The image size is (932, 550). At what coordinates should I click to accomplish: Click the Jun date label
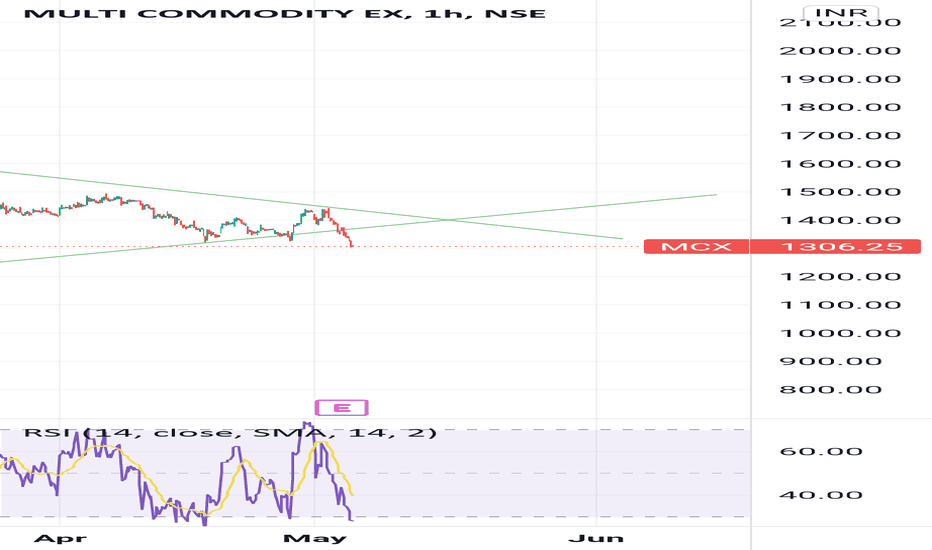coord(596,539)
